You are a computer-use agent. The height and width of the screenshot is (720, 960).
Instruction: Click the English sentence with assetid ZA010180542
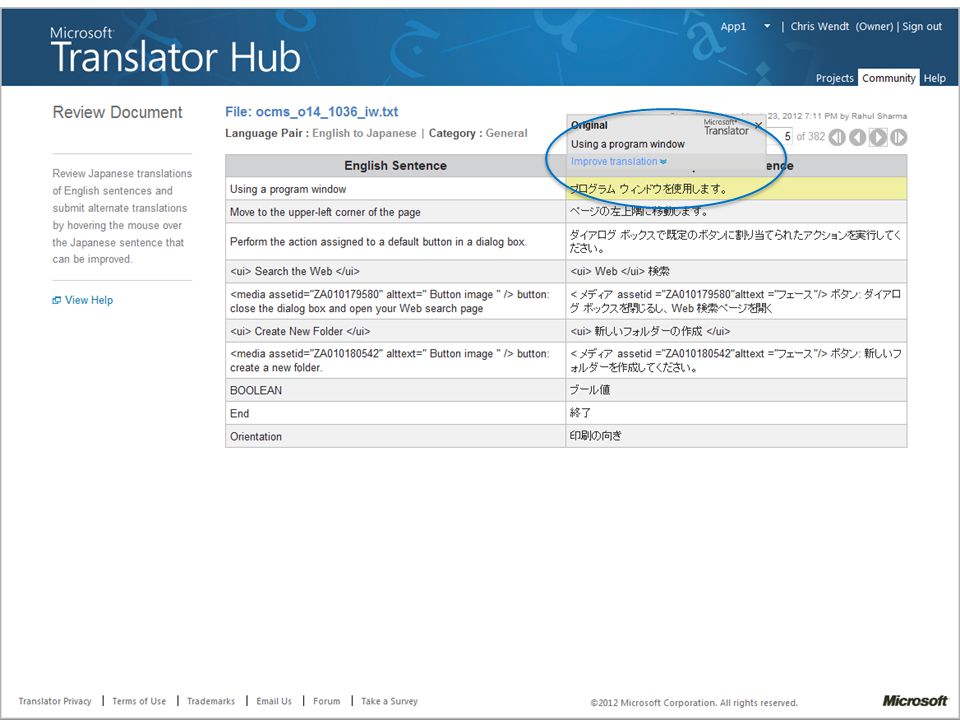(x=396, y=361)
